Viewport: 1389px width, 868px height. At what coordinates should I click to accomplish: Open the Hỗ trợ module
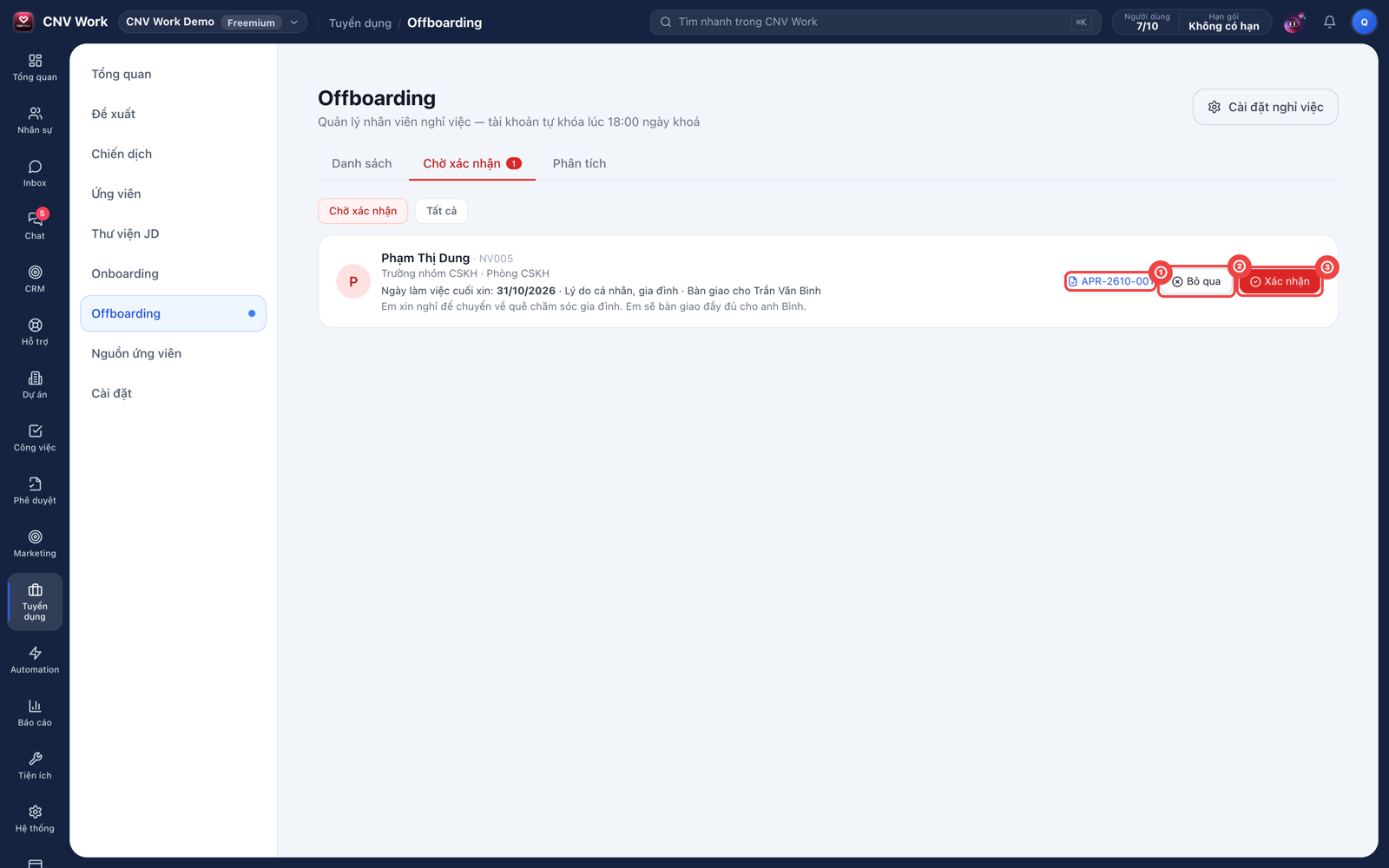[35, 332]
